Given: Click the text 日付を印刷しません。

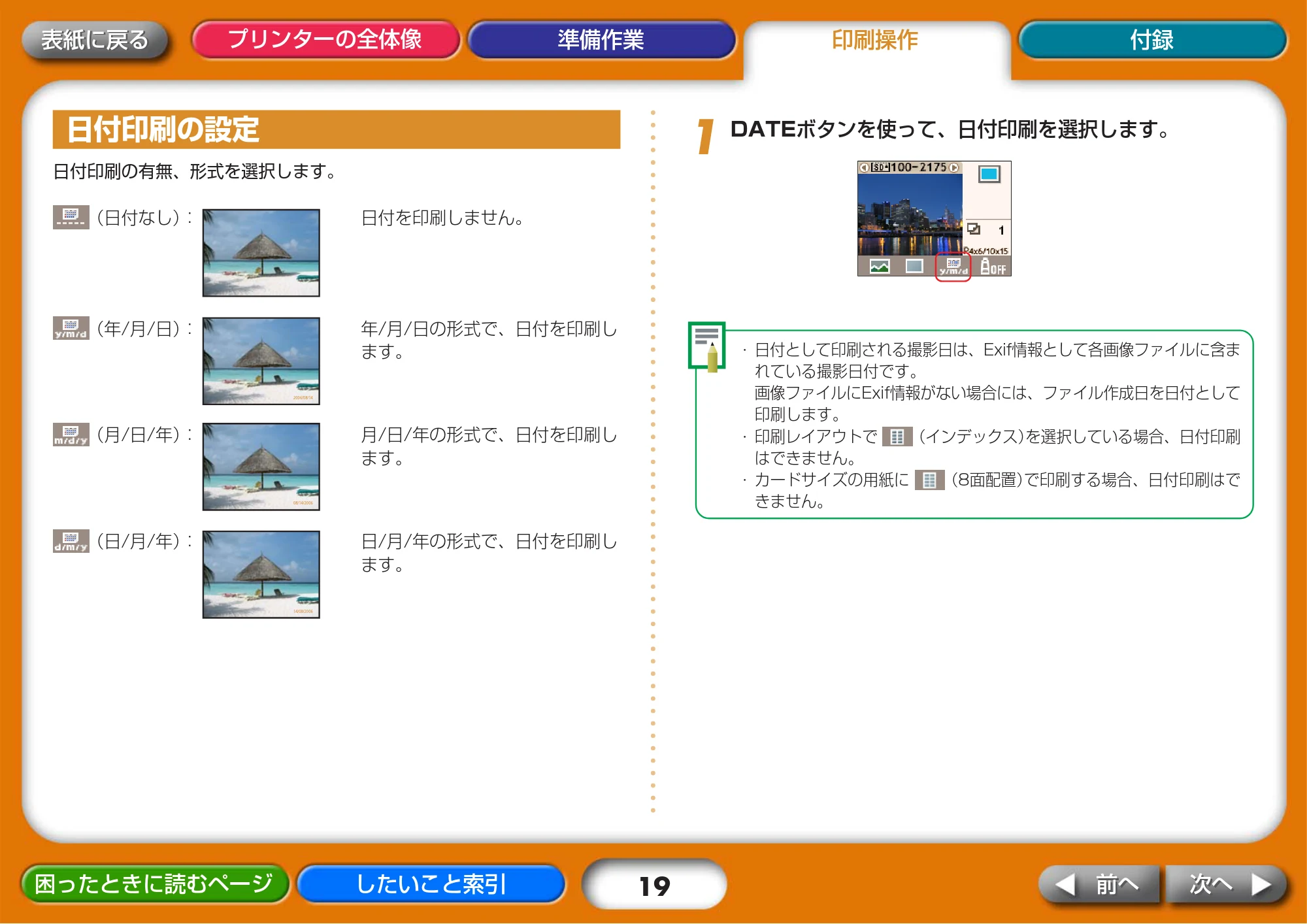Looking at the screenshot, I should point(443,218).
